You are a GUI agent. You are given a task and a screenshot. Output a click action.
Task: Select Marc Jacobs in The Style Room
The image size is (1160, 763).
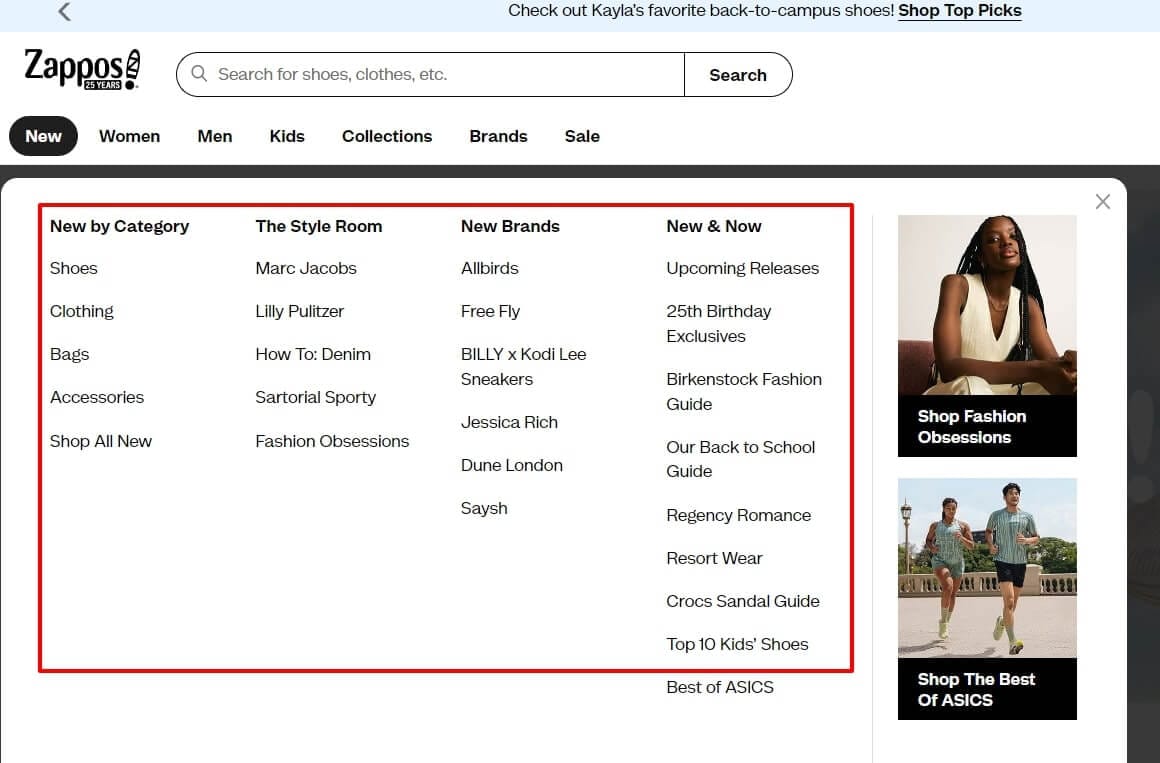click(306, 268)
